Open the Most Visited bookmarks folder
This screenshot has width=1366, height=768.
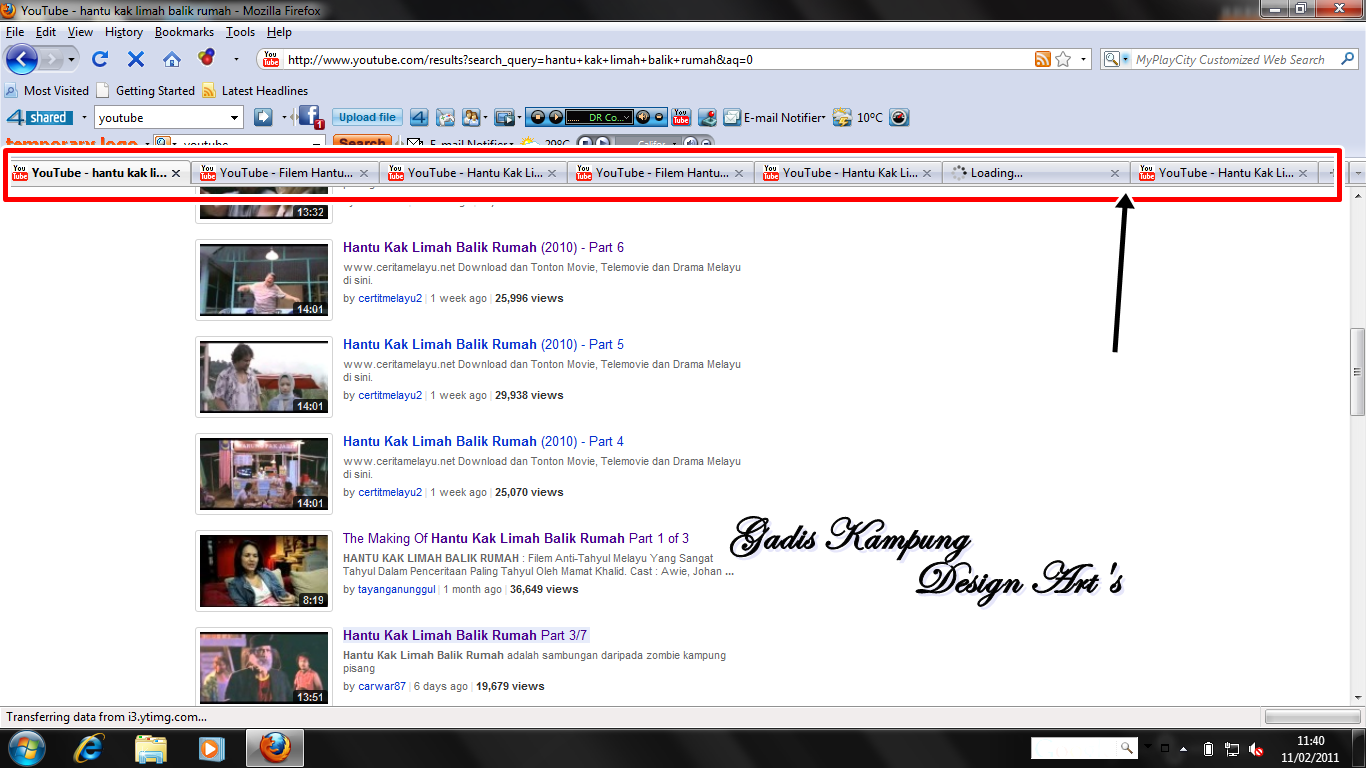tap(47, 90)
